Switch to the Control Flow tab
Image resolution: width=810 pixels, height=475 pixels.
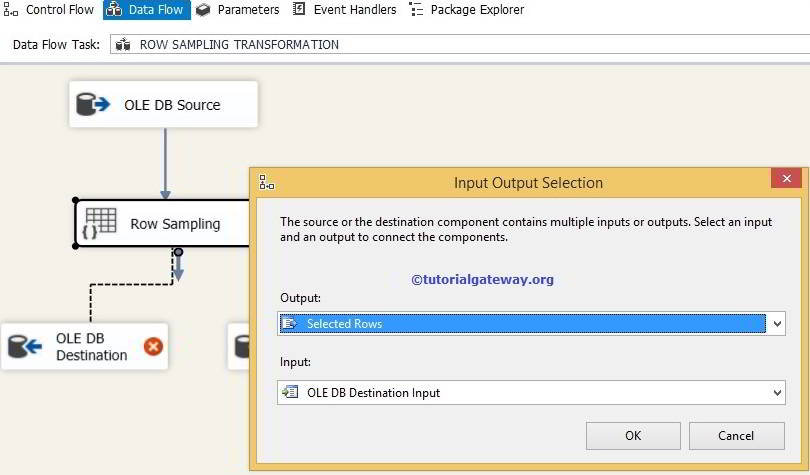click(x=49, y=9)
